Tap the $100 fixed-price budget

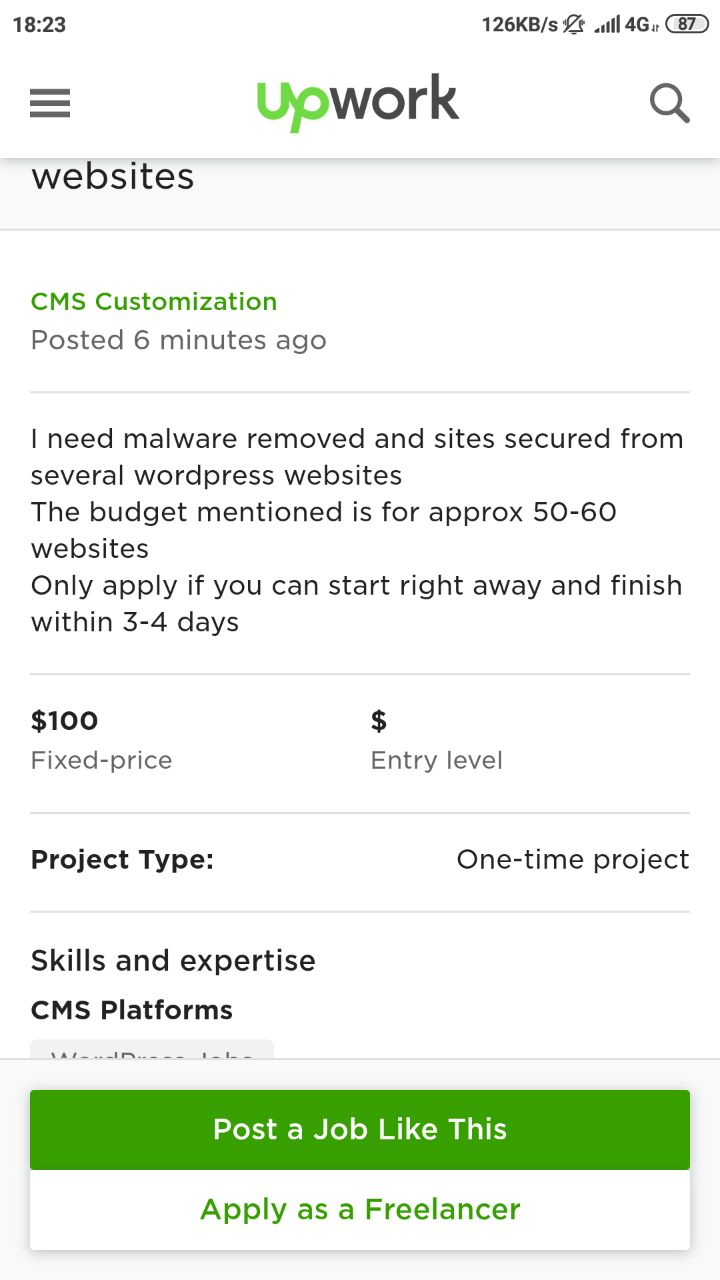65,720
